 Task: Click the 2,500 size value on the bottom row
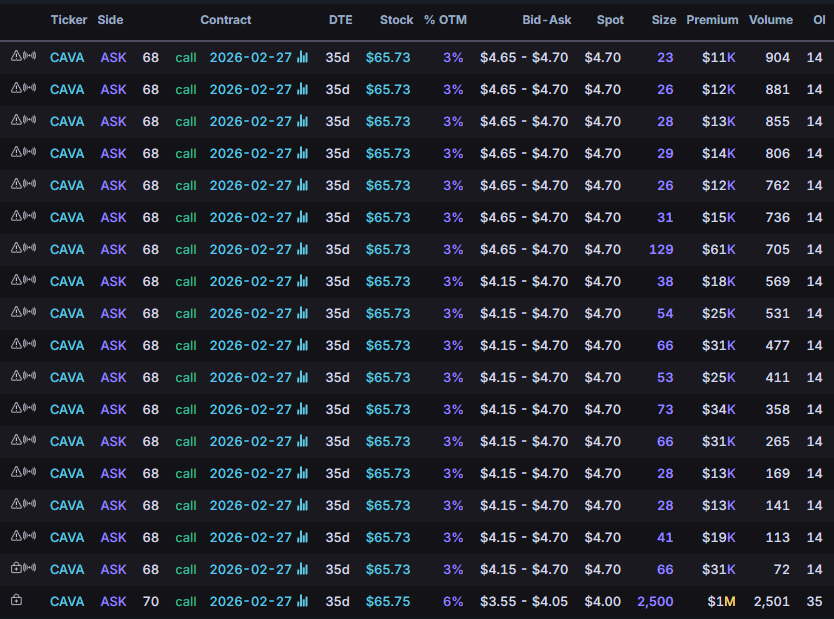654,601
